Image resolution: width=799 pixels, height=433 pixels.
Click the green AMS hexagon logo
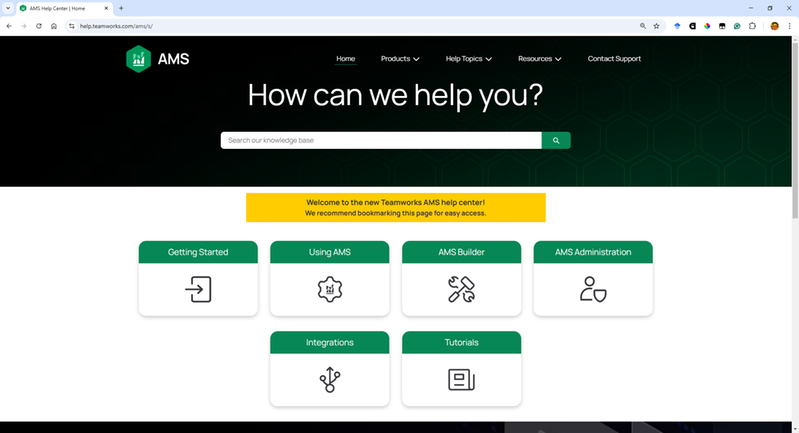pos(138,59)
